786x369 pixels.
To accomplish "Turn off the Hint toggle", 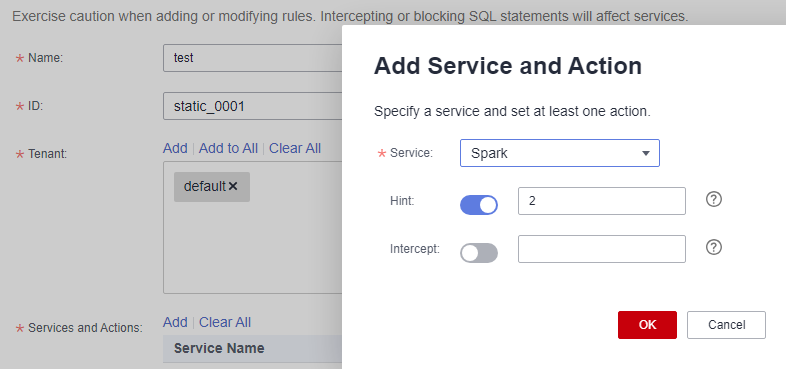I will 479,205.
